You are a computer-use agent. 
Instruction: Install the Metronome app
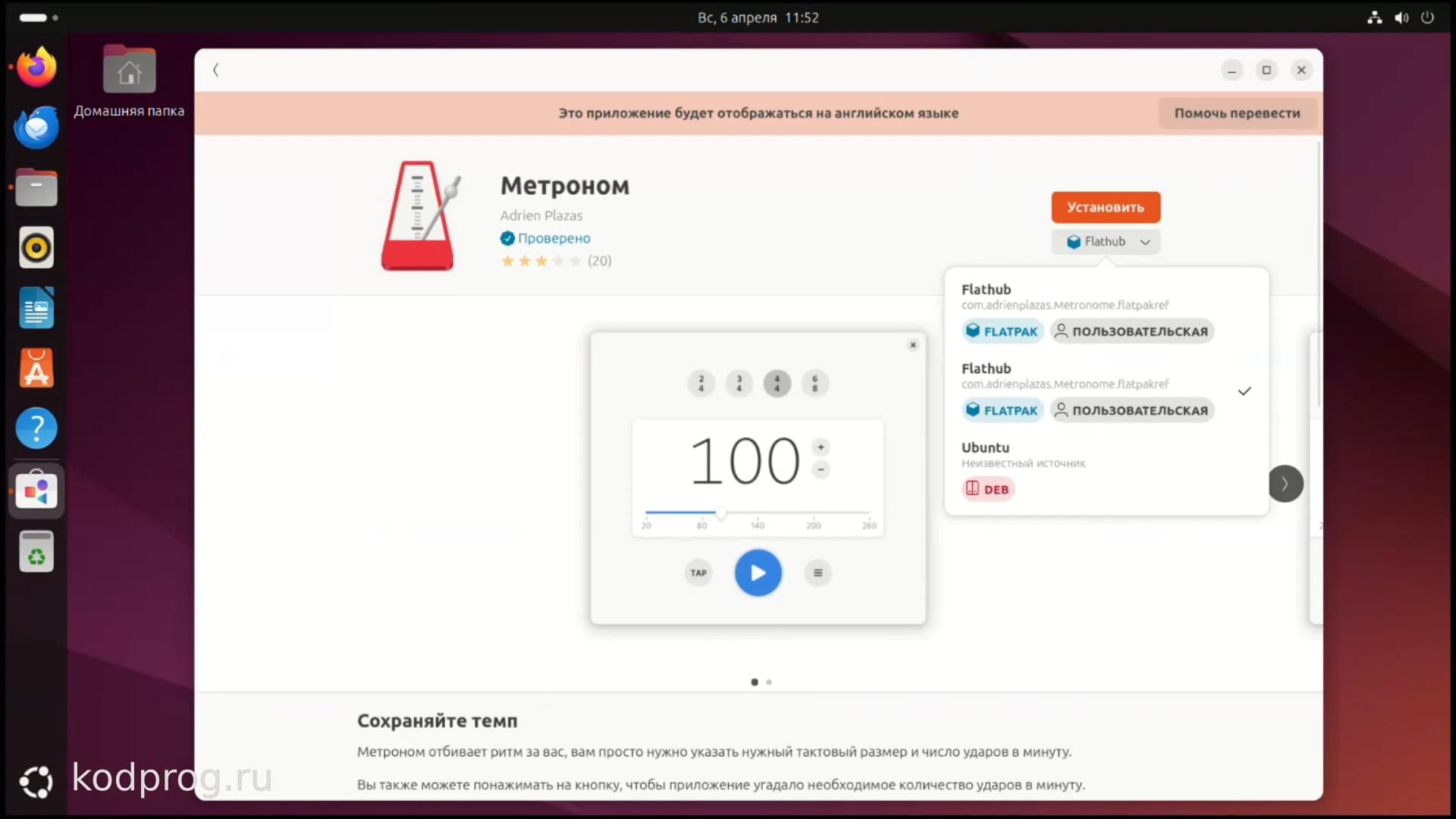coord(1106,207)
